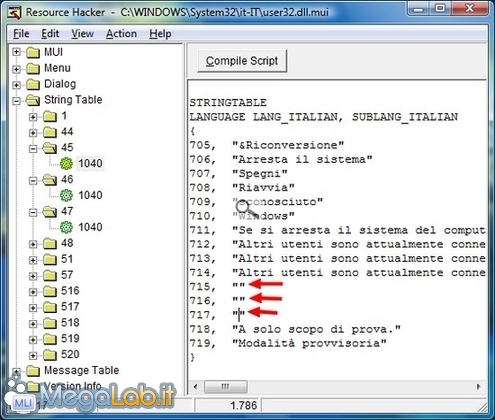This screenshot has width=495, height=420.
Task: Click the folder icon for 516
Action: (x=50, y=291)
